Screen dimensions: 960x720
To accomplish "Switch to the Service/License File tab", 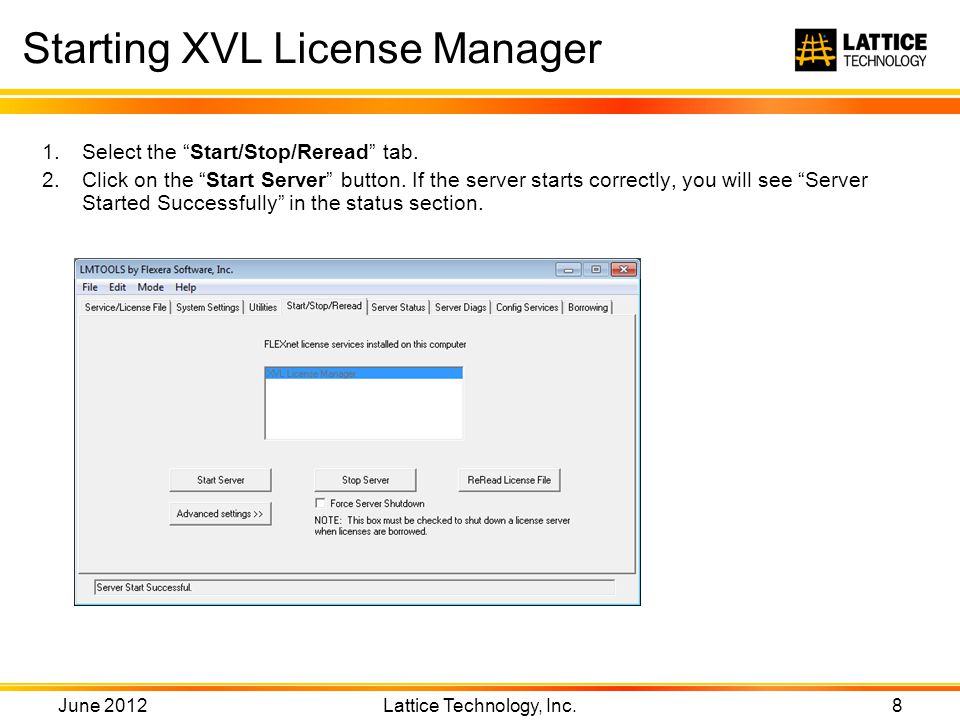I will pyautogui.click(x=126, y=307).
